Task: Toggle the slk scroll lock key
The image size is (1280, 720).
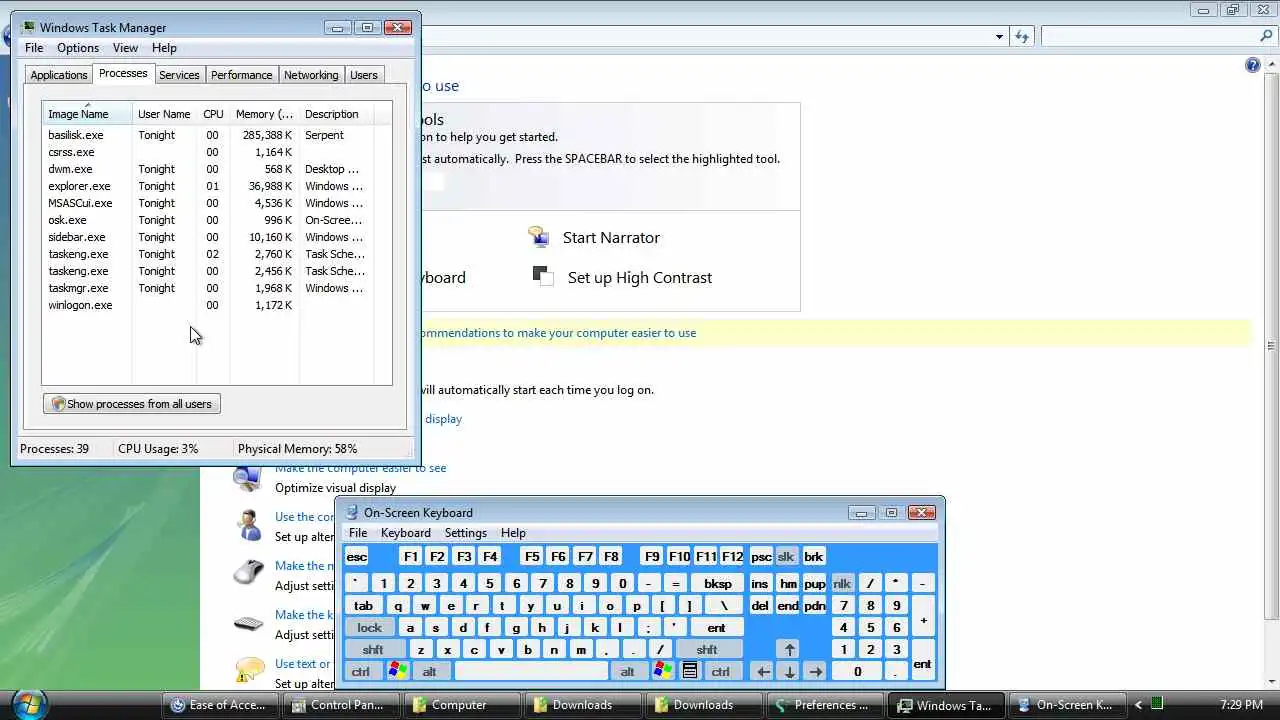Action: (x=786, y=557)
